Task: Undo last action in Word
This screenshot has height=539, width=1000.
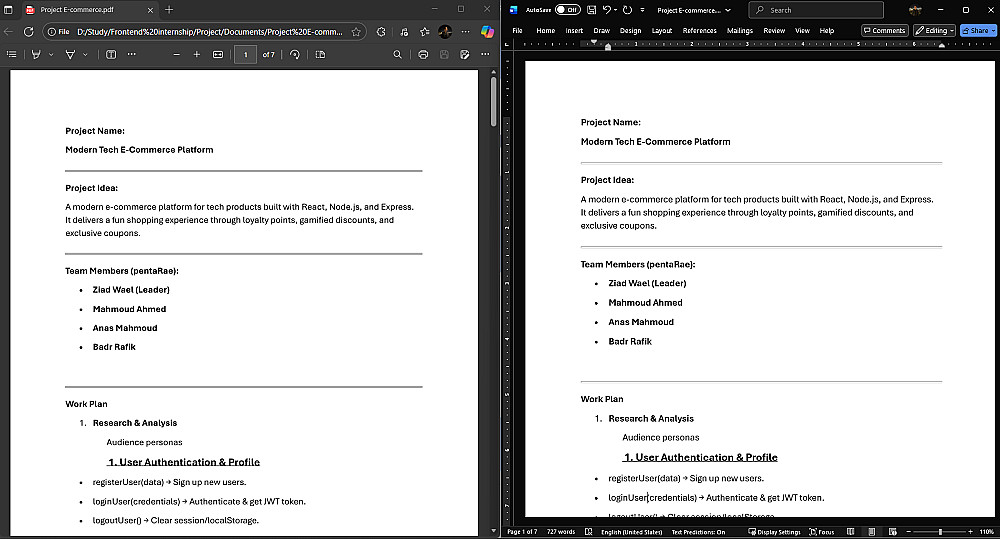Action: coord(607,10)
